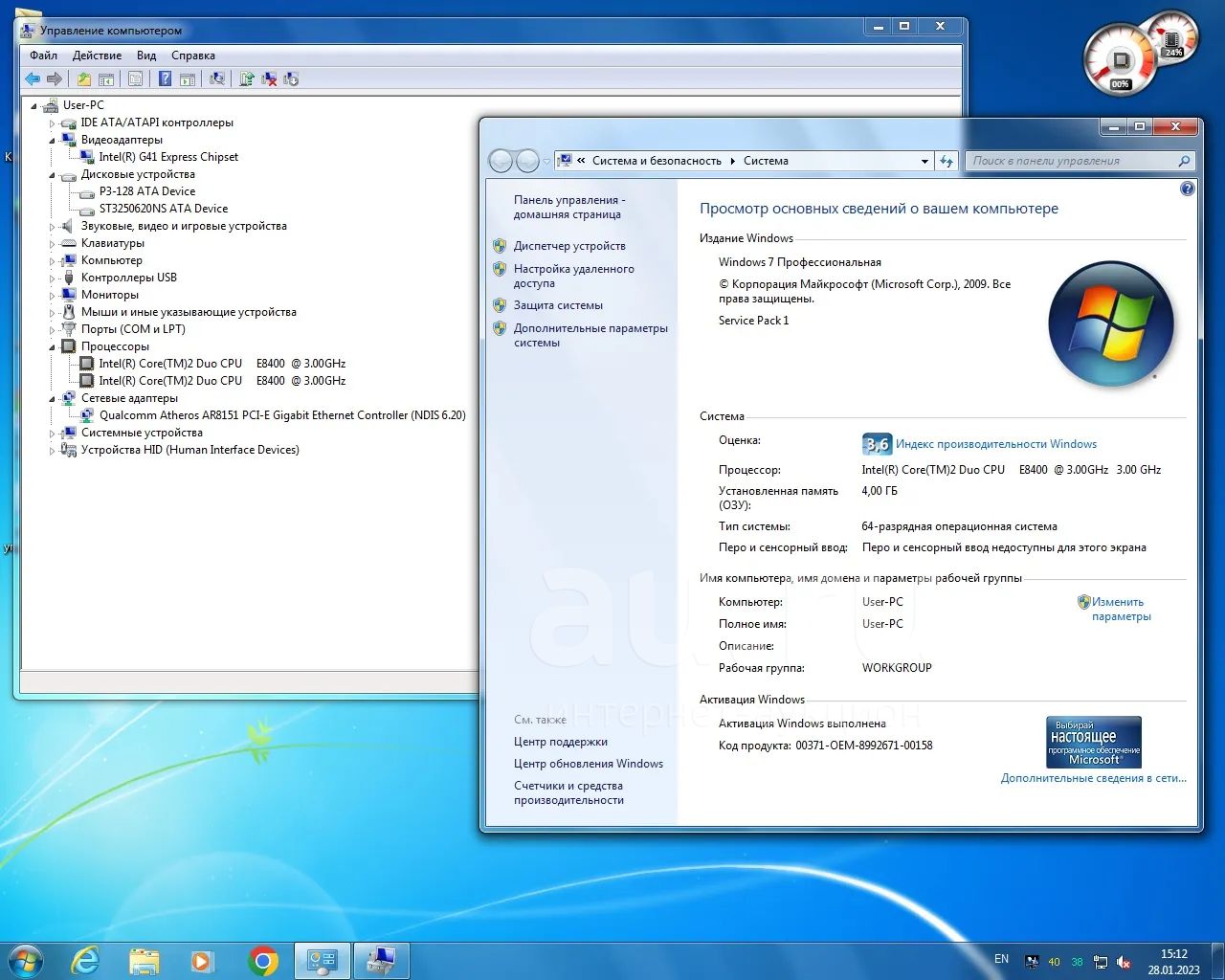Open Windows Media Player from taskbar
Image resolution: width=1225 pixels, height=980 pixels.
[x=203, y=960]
